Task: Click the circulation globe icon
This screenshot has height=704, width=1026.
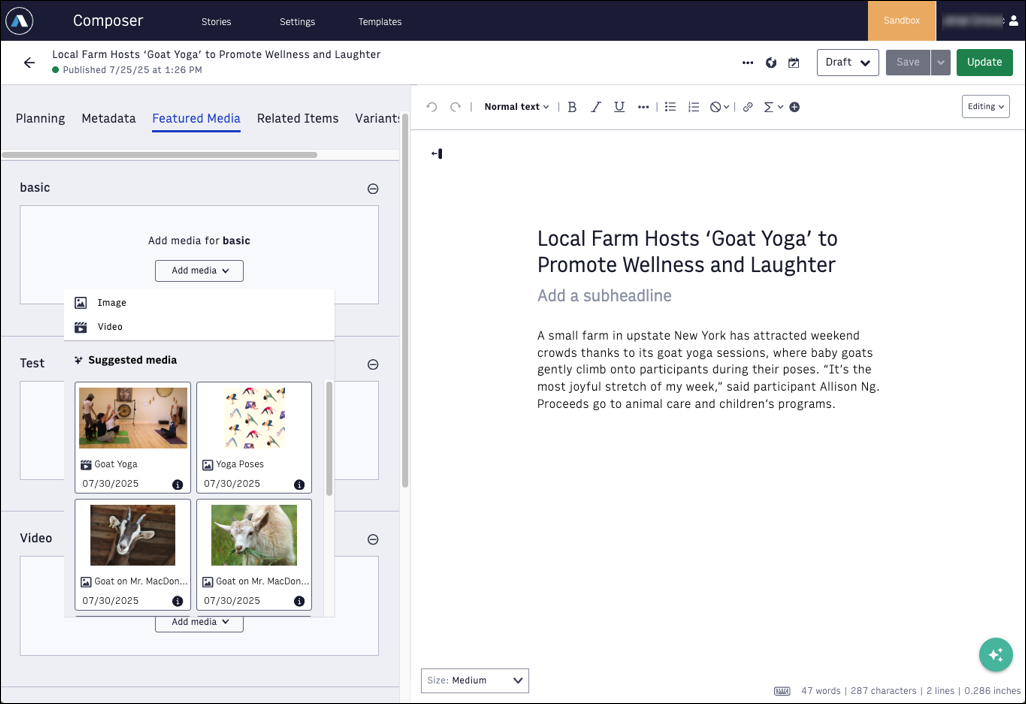Action: pos(771,63)
